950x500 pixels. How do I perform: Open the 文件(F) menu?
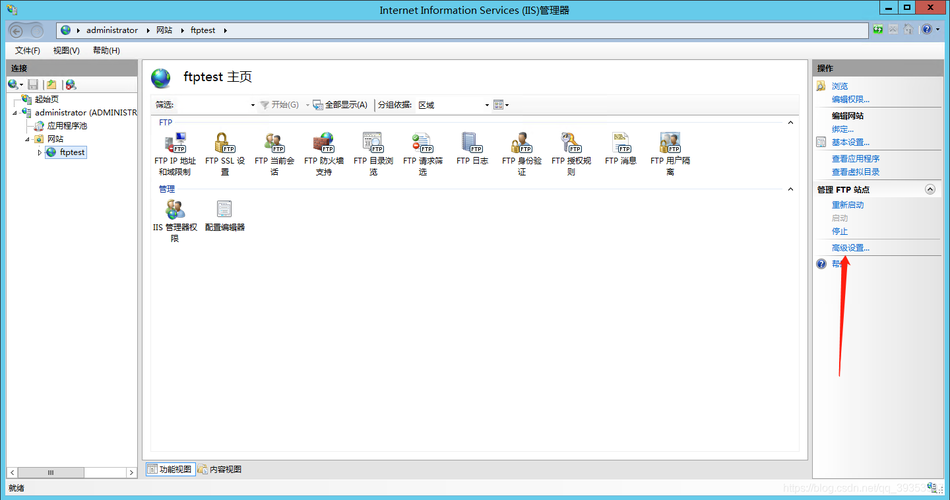27,50
